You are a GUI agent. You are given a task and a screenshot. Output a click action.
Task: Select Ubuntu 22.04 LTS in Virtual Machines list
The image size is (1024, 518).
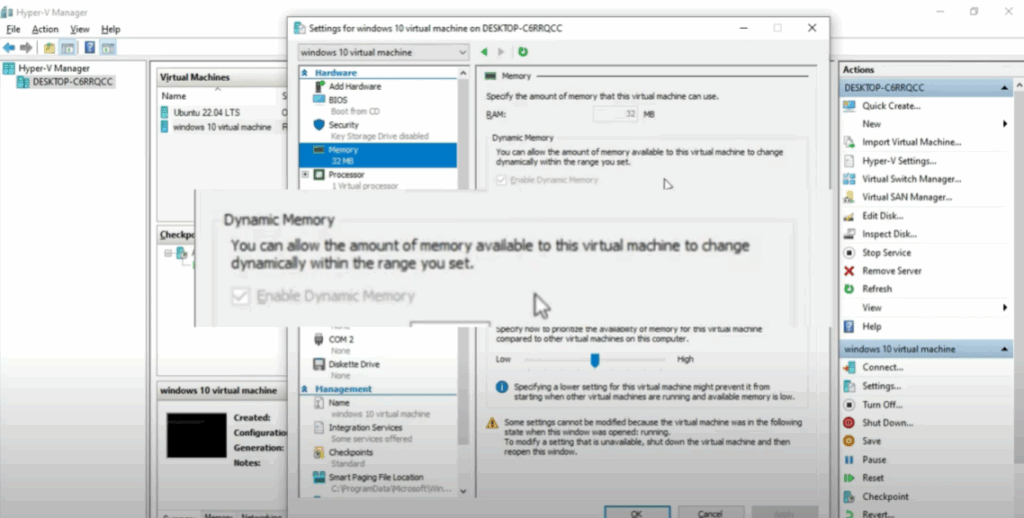click(206, 112)
